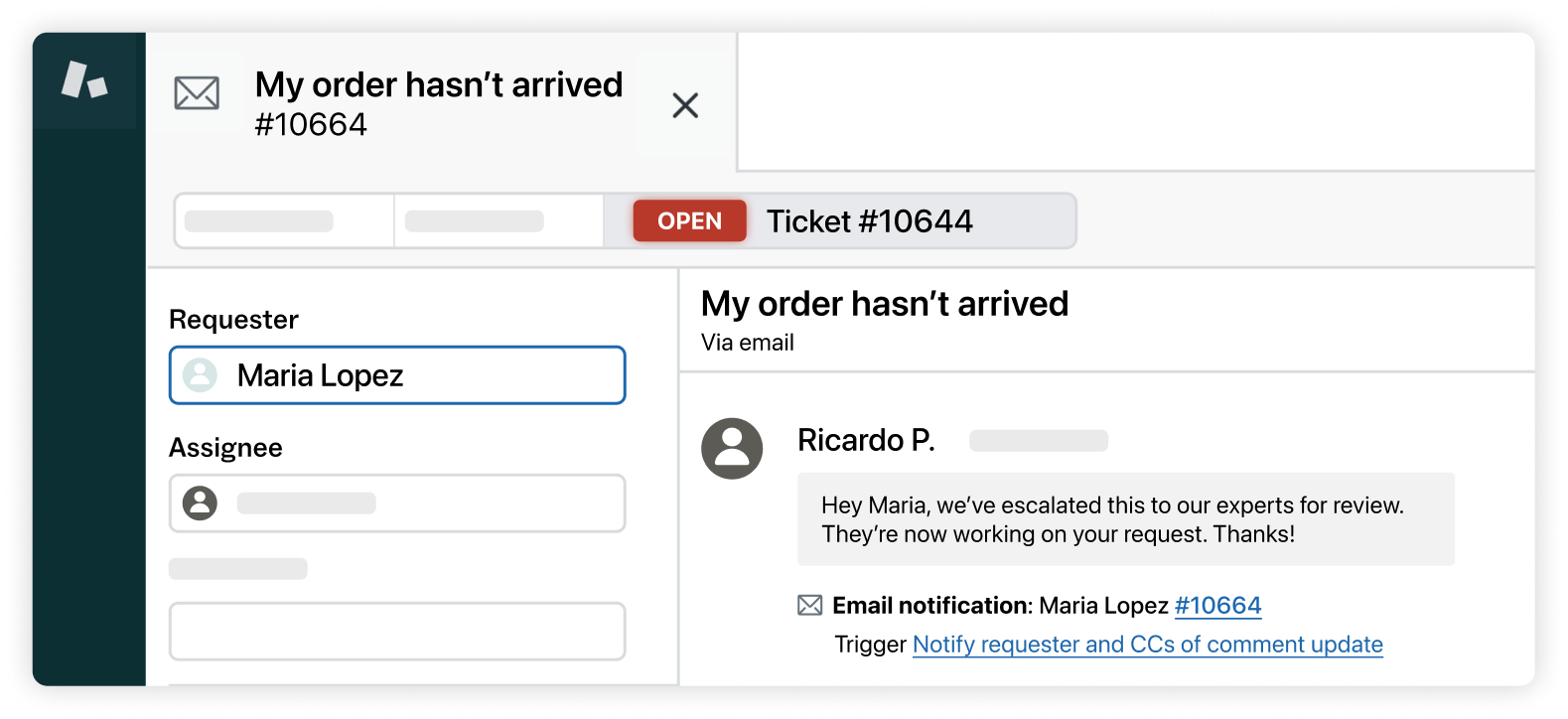Open the ticket link #10664

(x=1218, y=605)
